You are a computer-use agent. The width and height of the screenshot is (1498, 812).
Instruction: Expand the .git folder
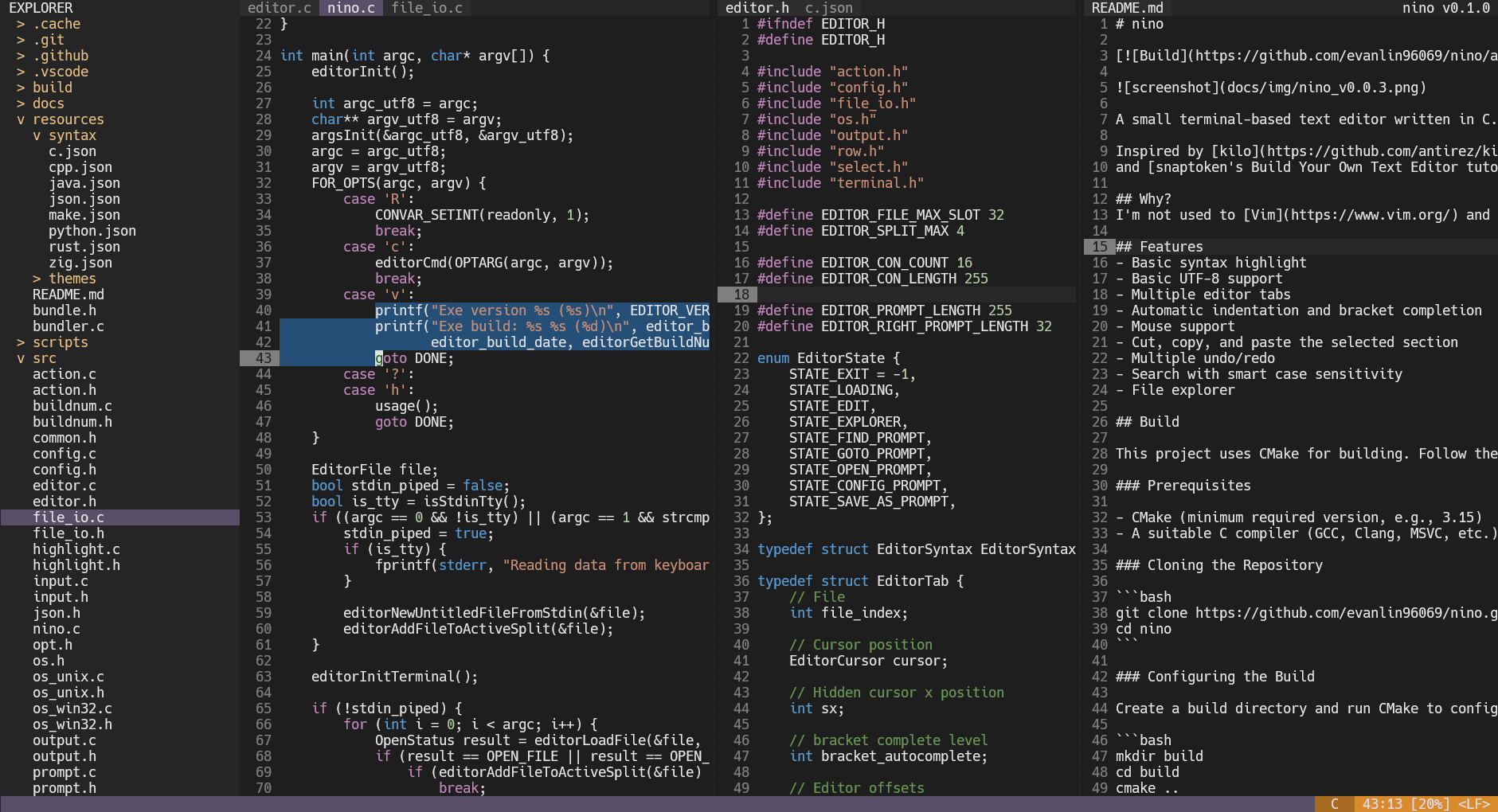(41, 40)
